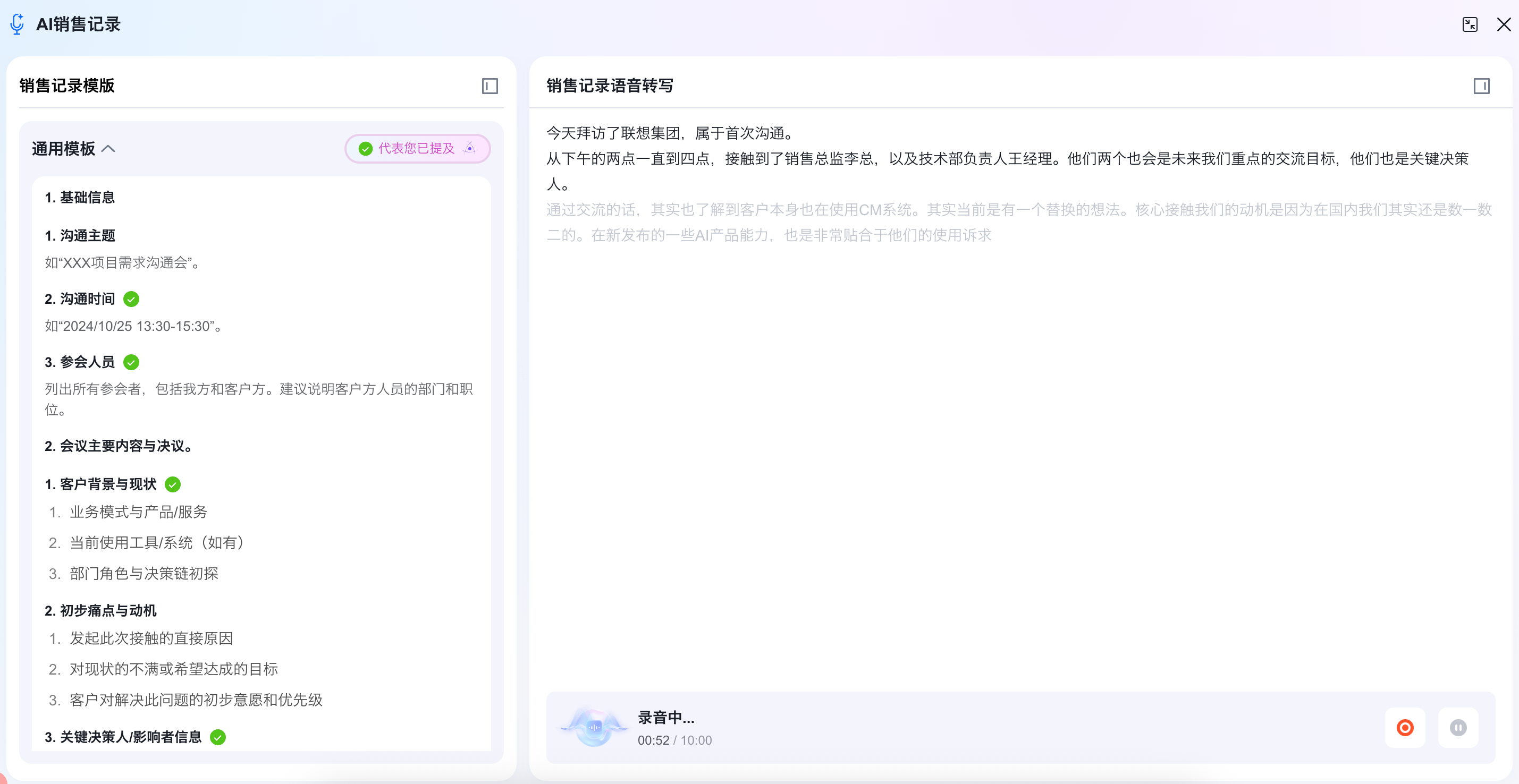
Task: Click the voice waveform animation icon
Action: [594, 727]
